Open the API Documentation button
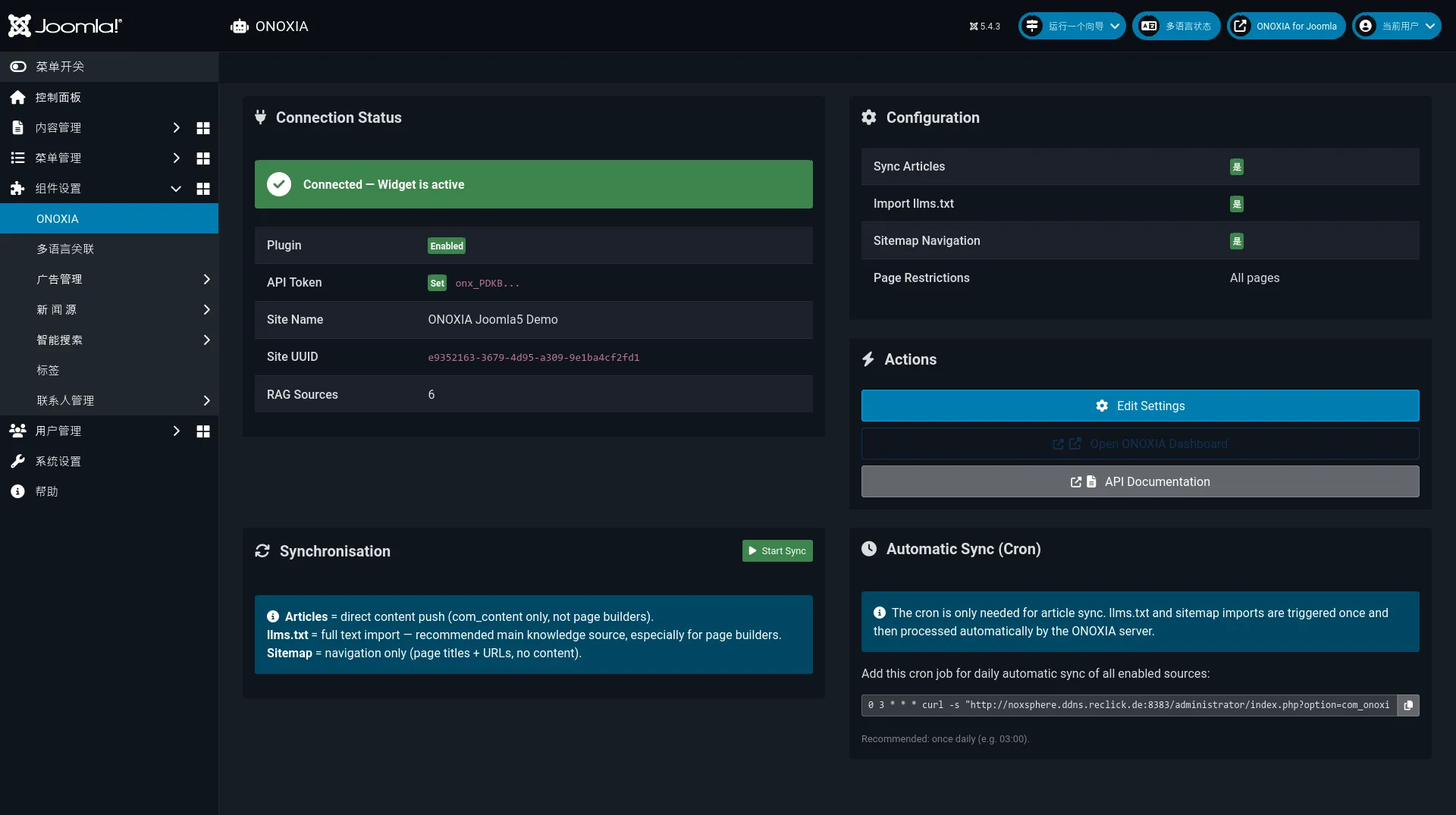The image size is (1456, 815). (x=1141, y=481)
